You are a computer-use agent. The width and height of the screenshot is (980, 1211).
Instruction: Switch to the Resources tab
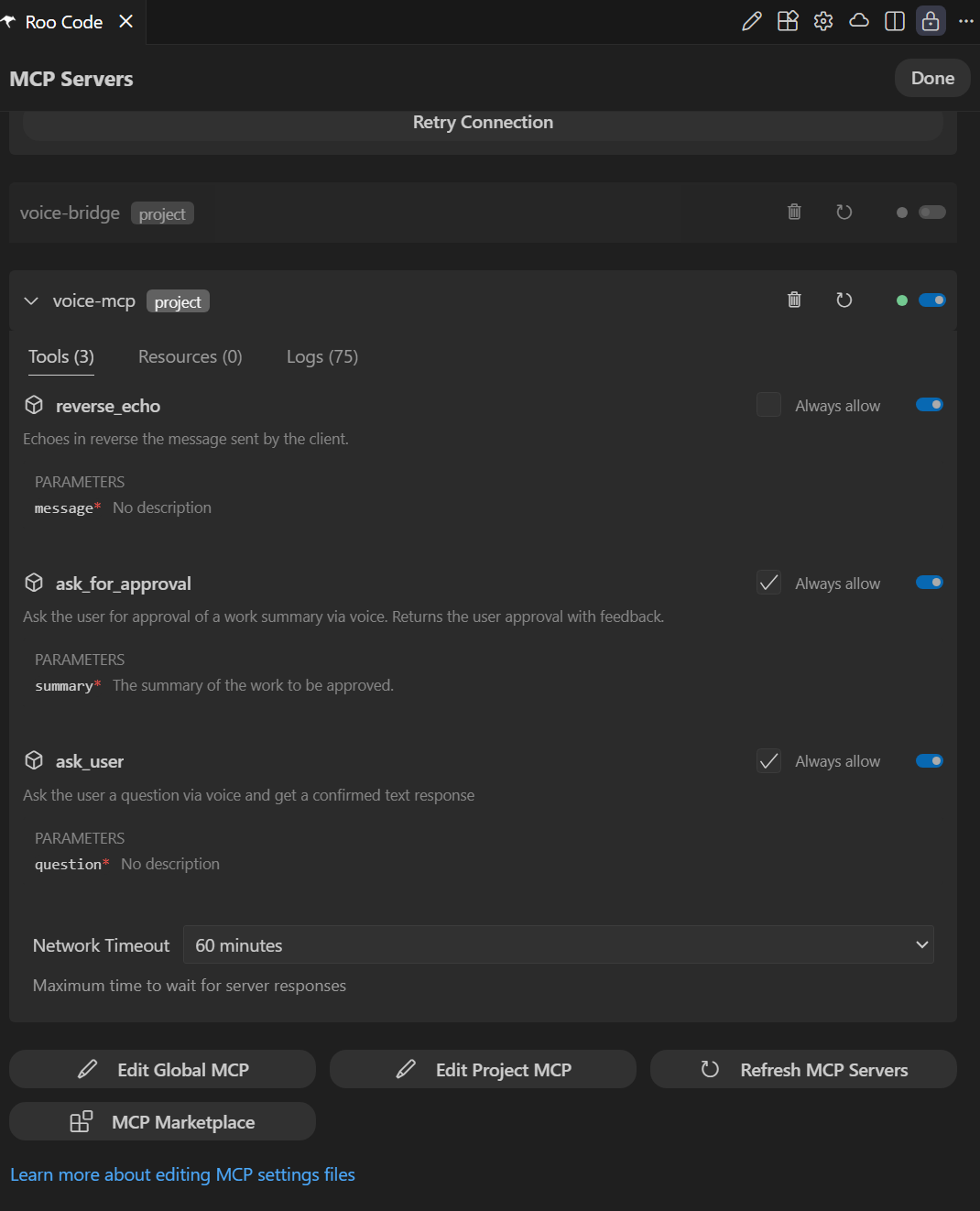[x=190, y=356]
